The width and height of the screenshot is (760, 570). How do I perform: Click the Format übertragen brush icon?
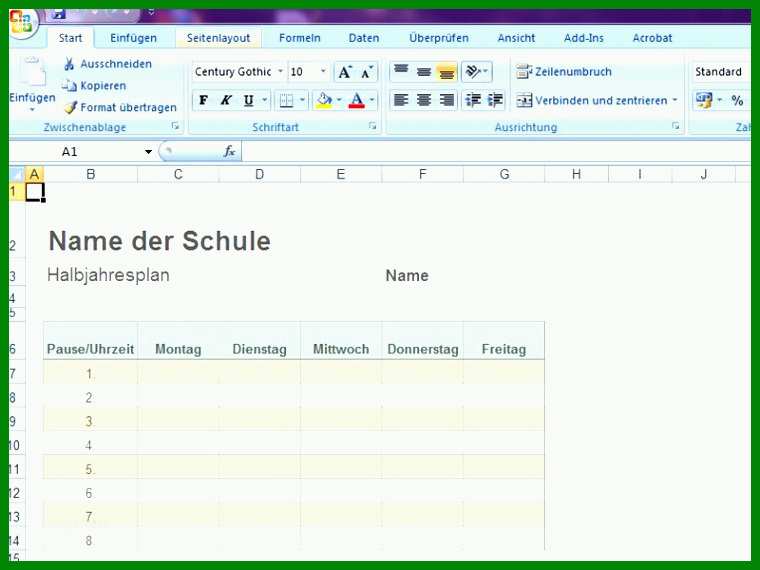coord(71,107)
